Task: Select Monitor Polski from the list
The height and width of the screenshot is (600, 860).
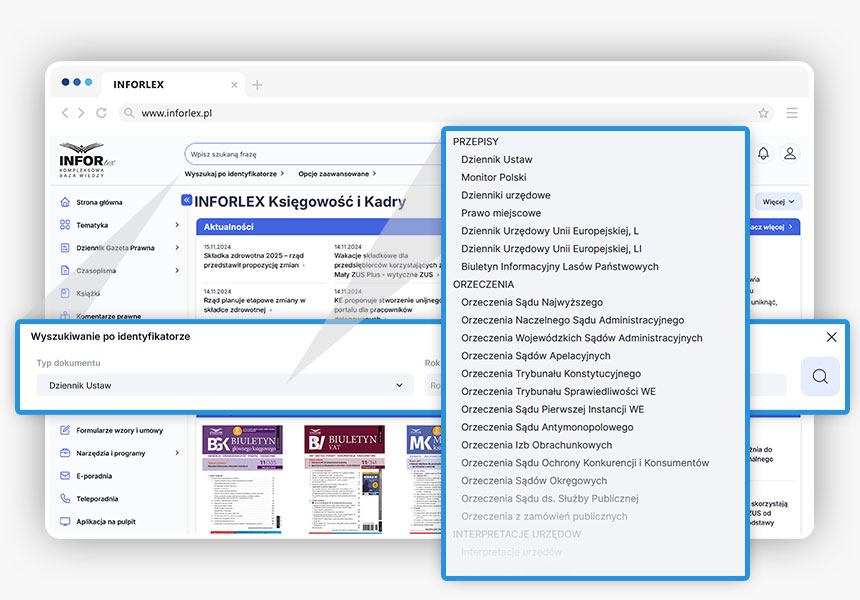Action: click(x=493, y=177)
